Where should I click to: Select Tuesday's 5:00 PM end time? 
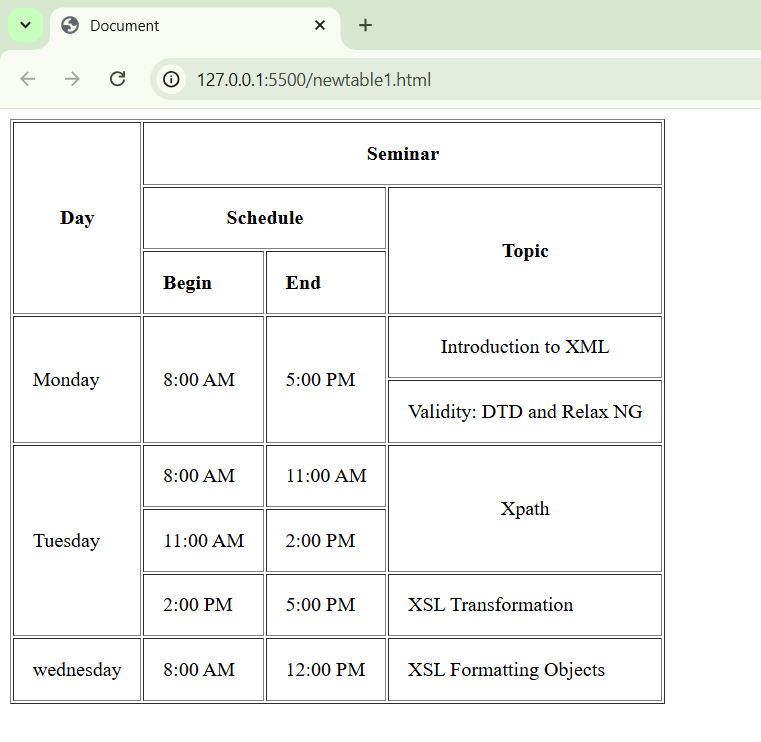click(x=326, y=605)
